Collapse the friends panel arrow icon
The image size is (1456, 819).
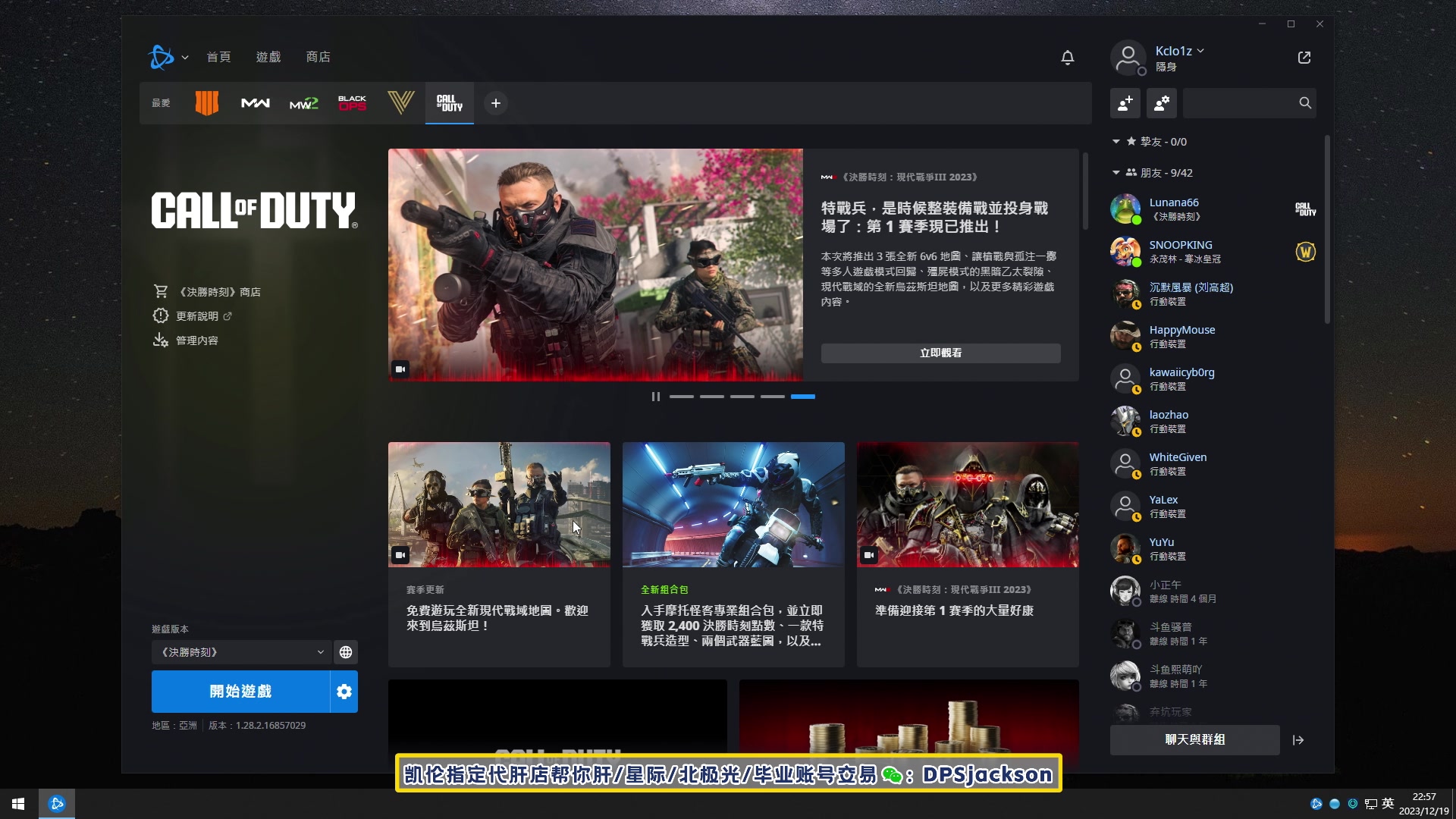tap(1298, 740)
